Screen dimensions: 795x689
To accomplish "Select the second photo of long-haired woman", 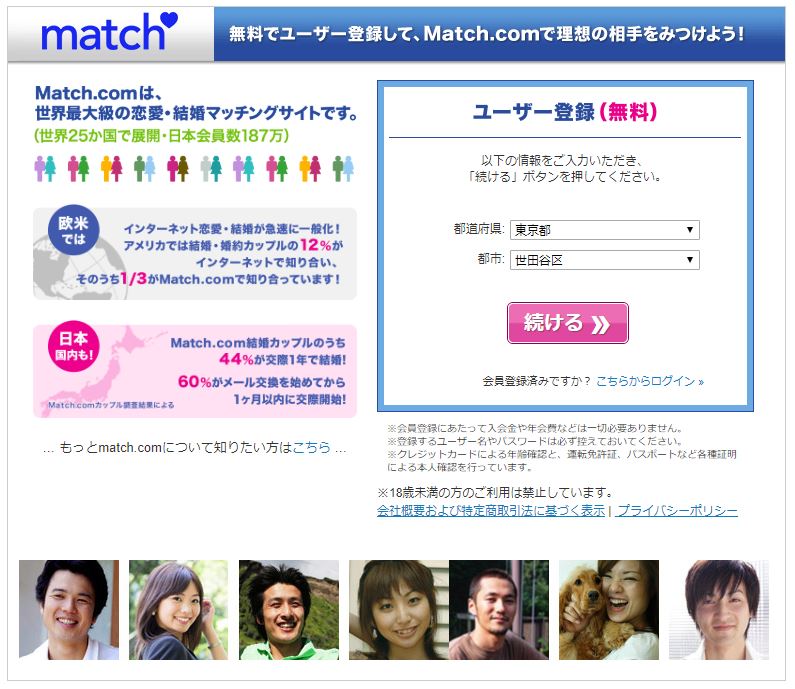I will [x=178, y=609].
